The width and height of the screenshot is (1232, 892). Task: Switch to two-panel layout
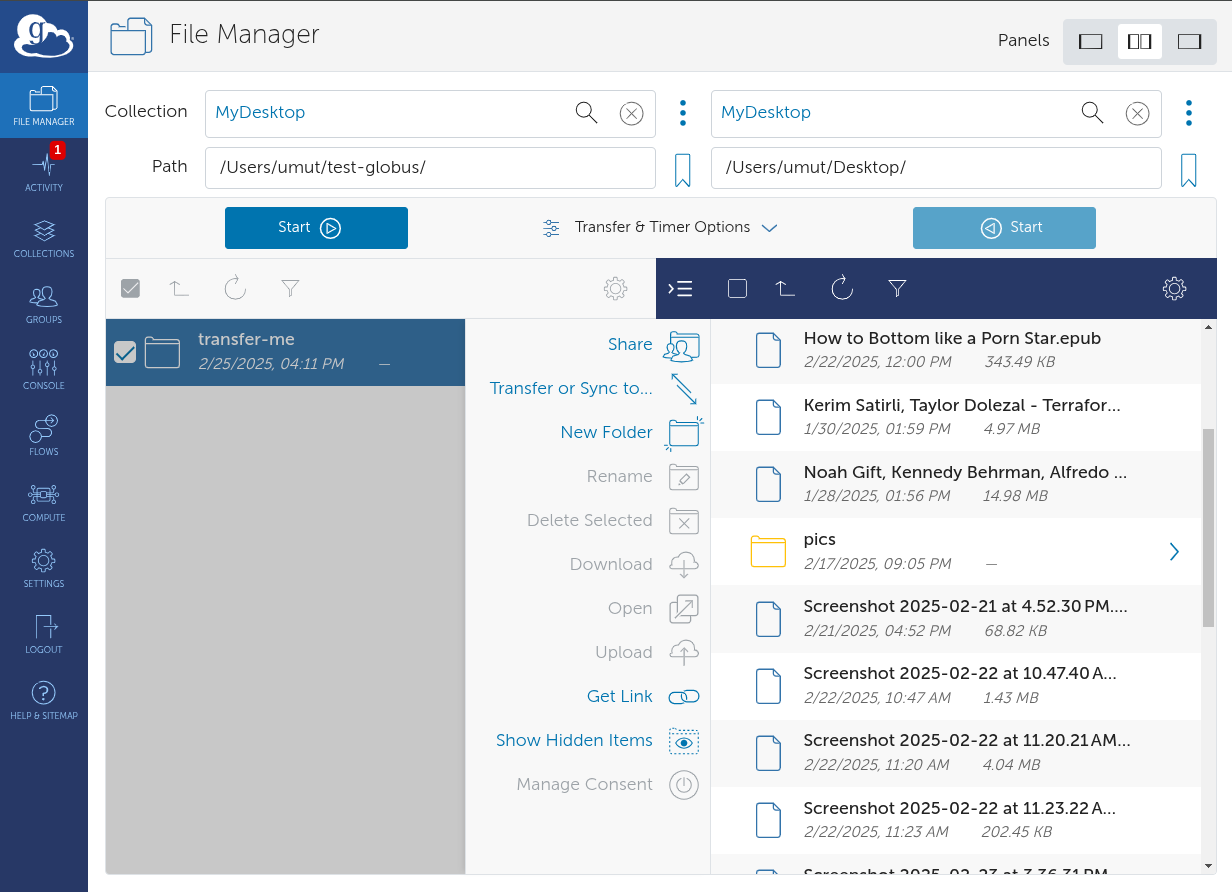(x=1139, y=41)
